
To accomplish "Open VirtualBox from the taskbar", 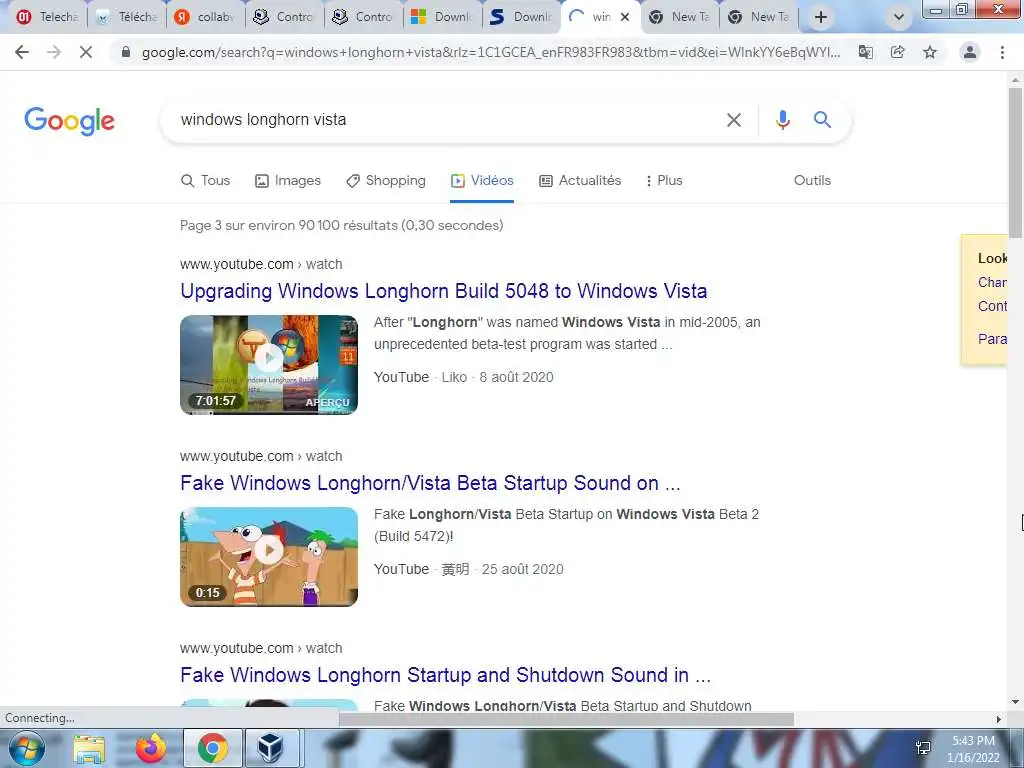I will [x=270, y=748].
